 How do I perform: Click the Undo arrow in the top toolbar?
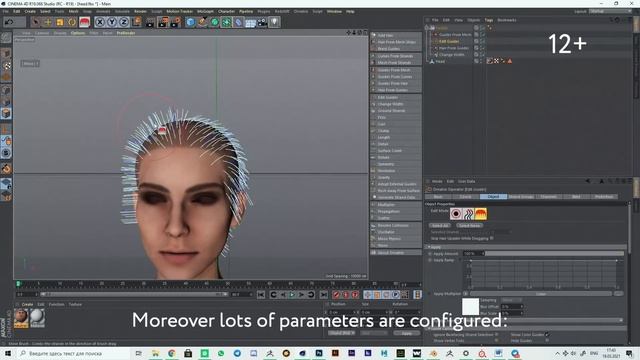click(x=9, y=22)
